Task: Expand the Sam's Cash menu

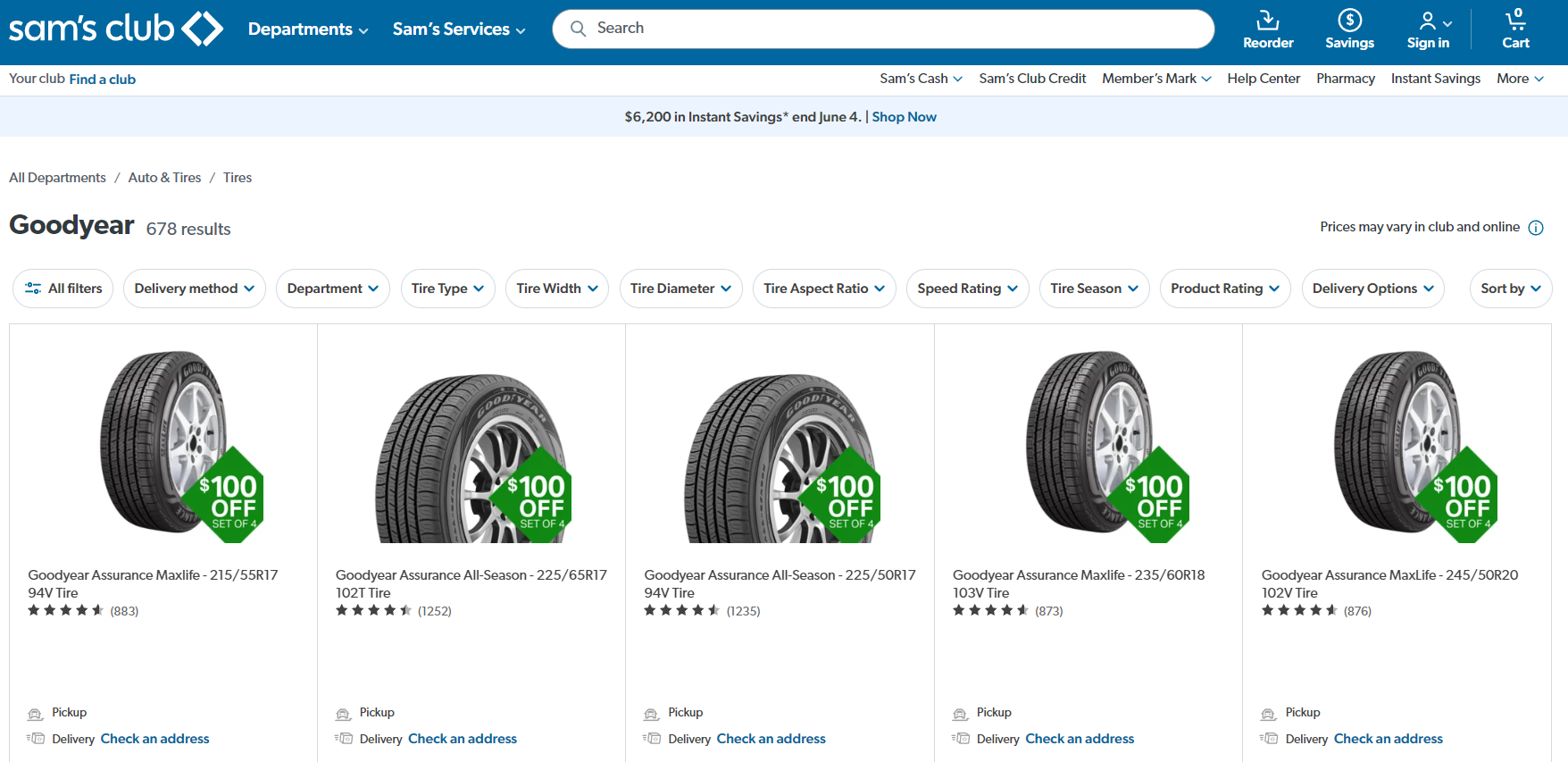Action: (922, 79)
